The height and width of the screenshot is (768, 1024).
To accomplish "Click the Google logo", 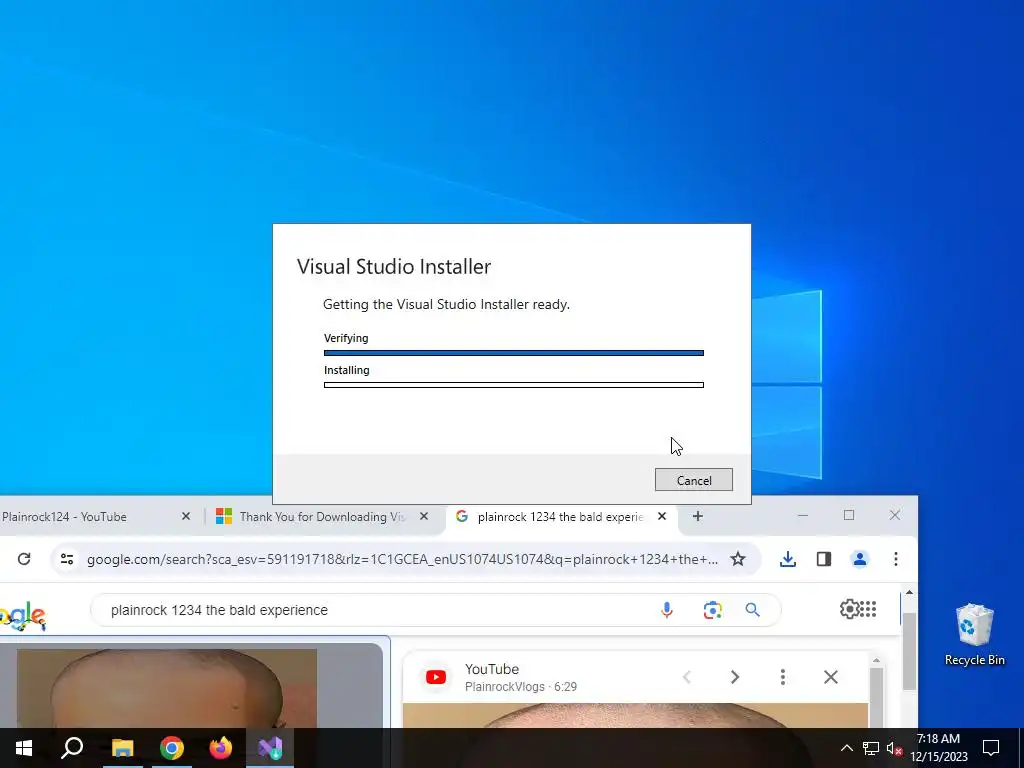I will pos(23,616).
